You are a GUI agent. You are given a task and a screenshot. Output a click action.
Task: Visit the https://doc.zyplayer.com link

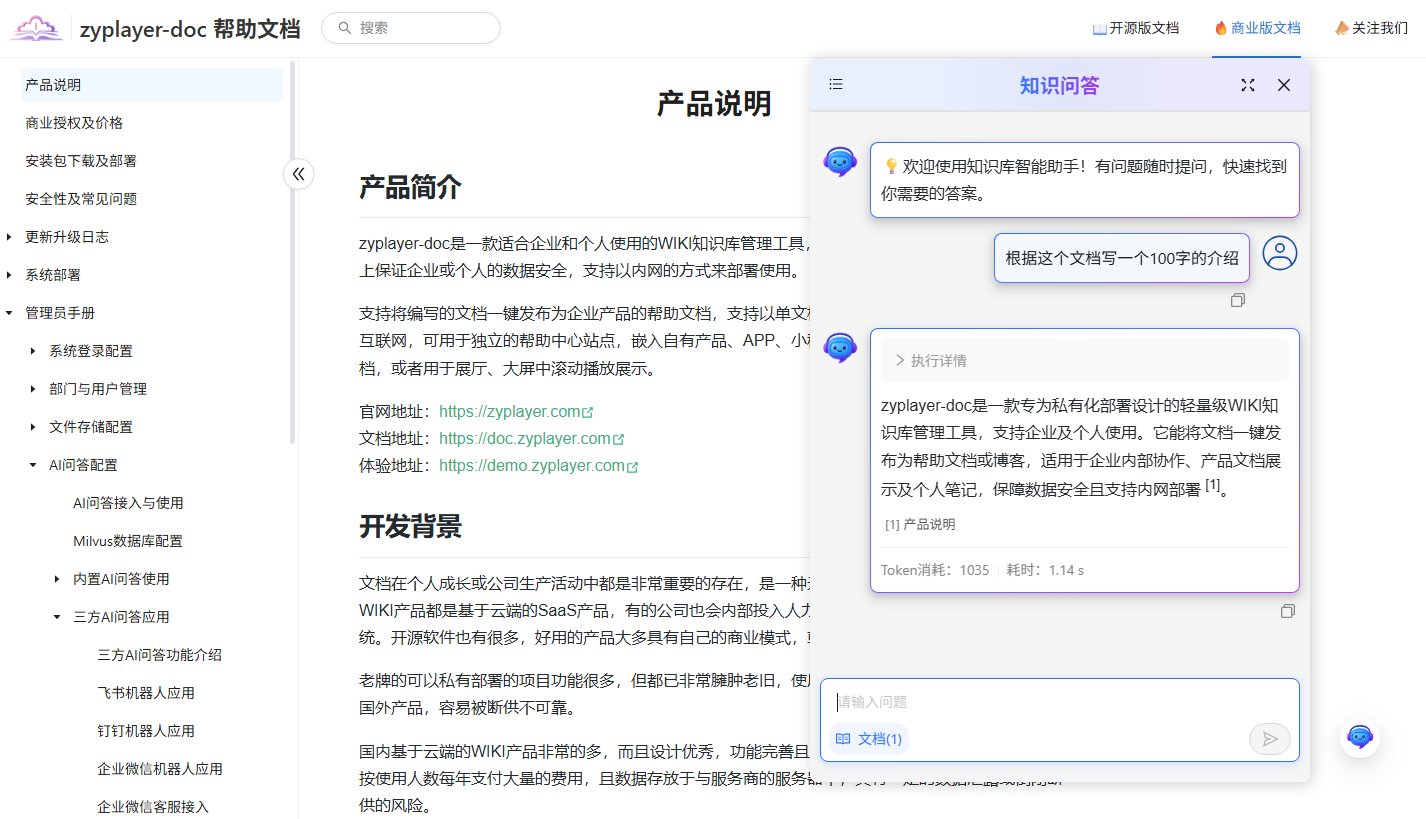point(525,438)
